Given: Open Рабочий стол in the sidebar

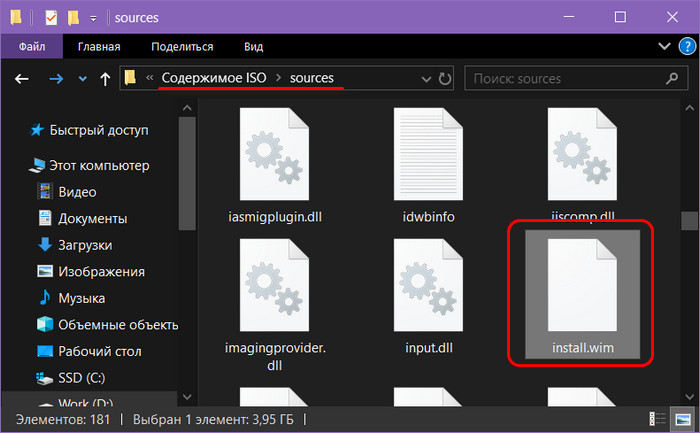Looking at the screenshot, I should 89,351.
